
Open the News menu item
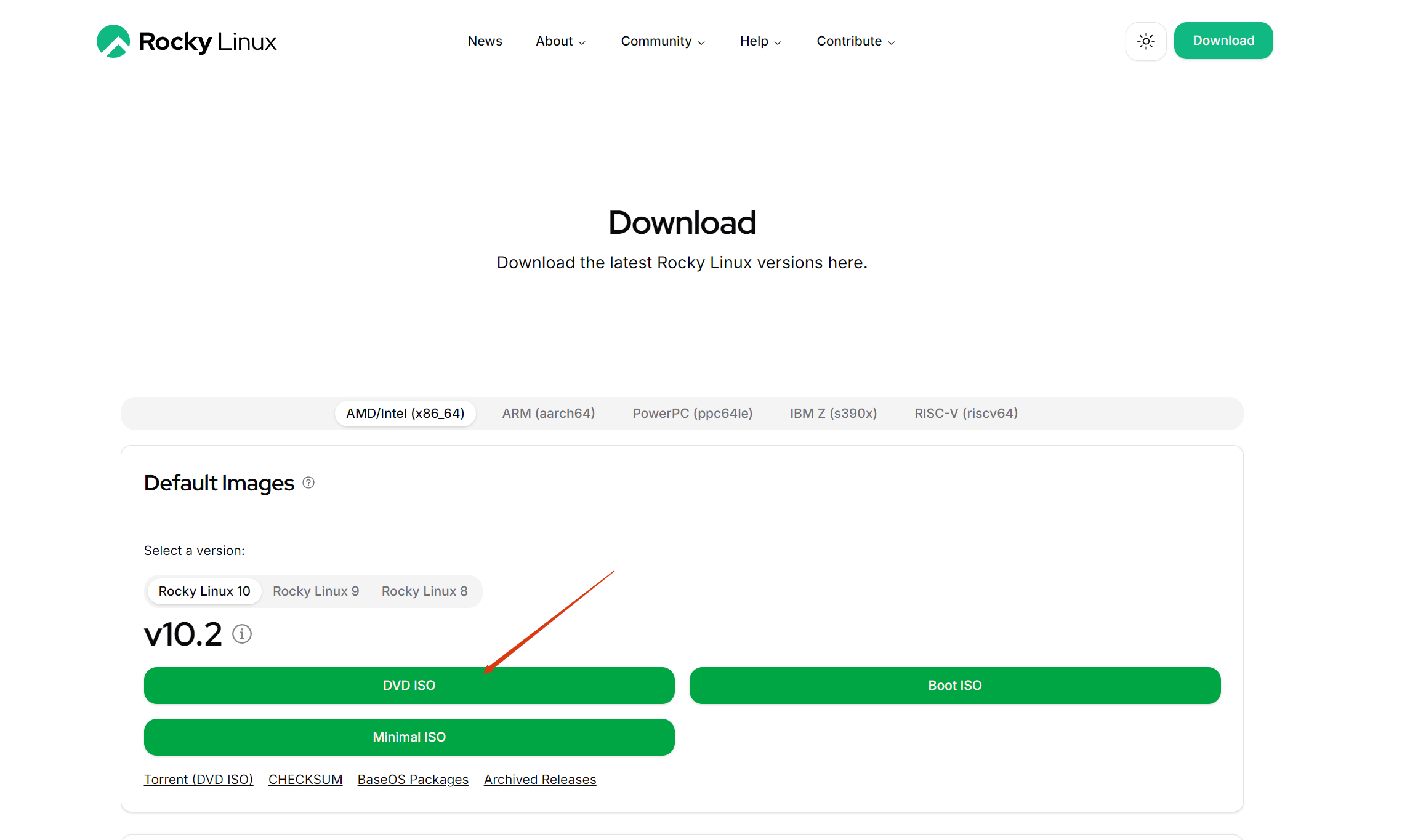pyautogui.click(x=485, y=41)
